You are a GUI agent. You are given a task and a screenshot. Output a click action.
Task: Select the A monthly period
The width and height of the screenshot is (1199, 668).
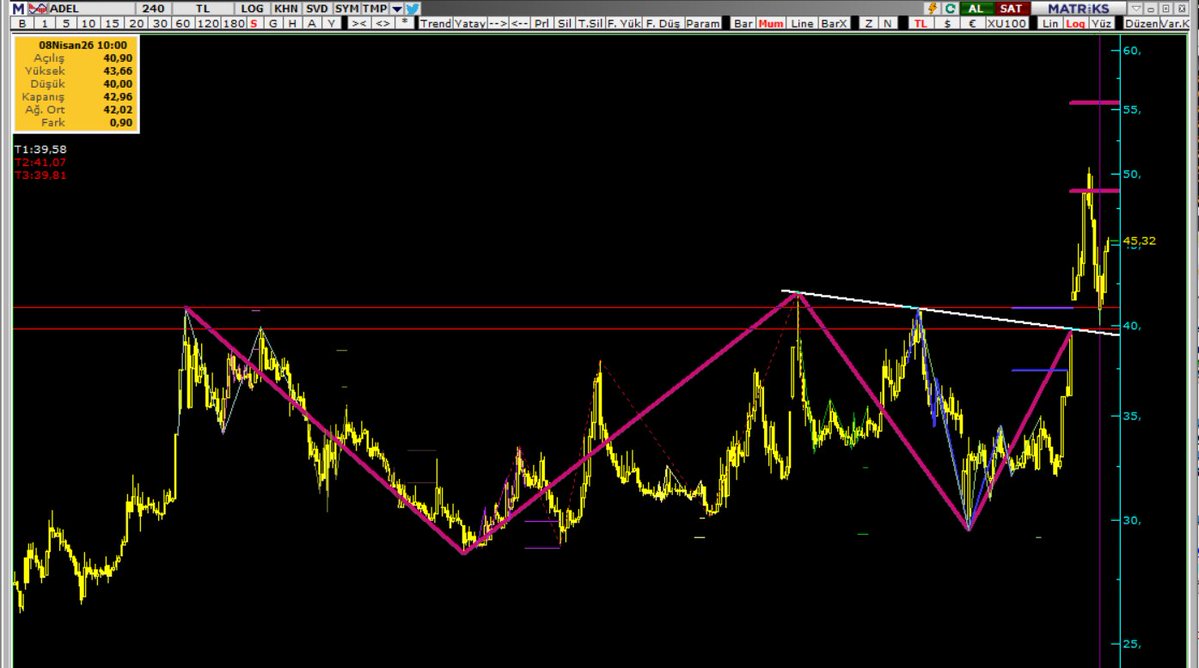[311, 24]
